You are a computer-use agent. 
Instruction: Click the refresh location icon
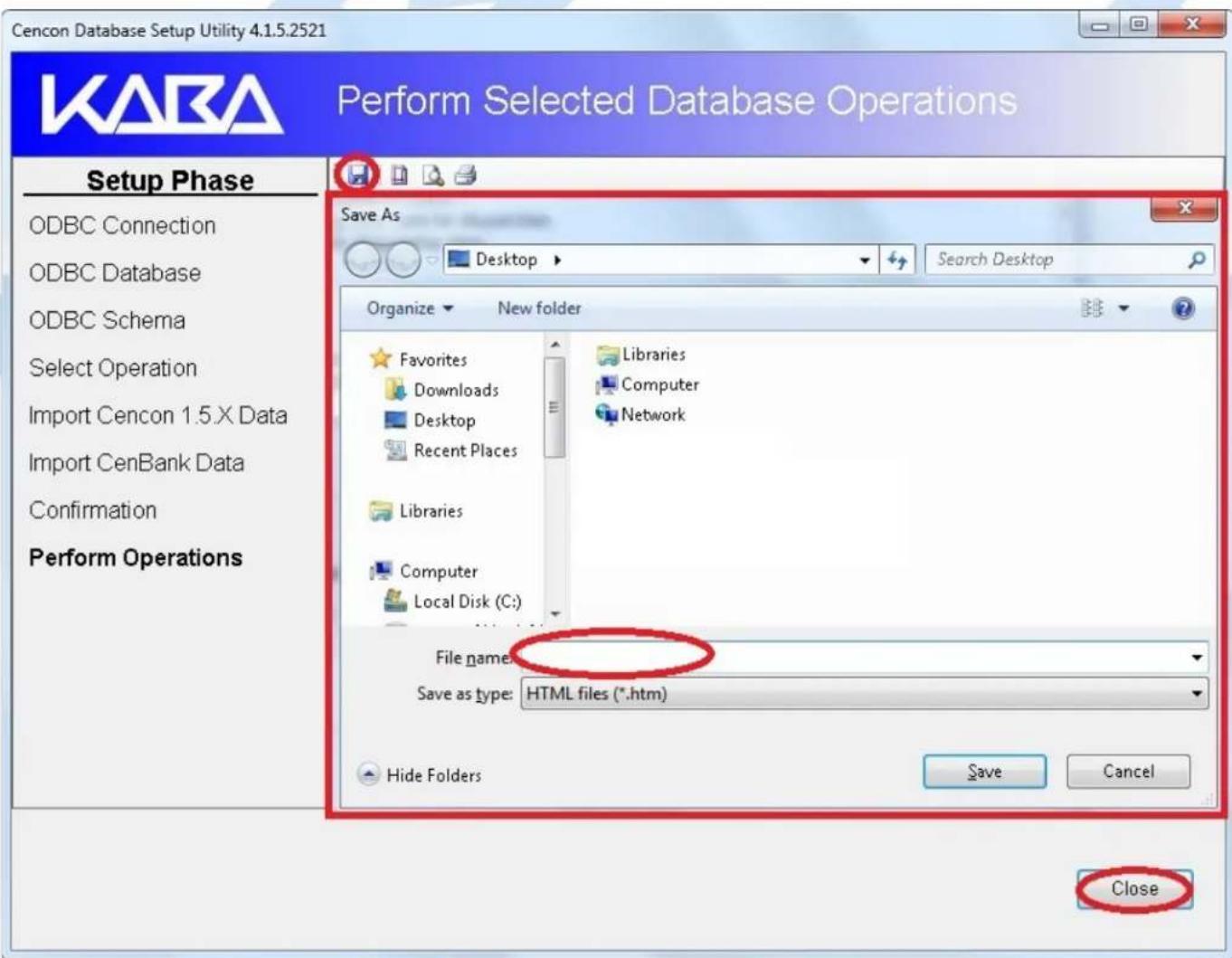pyautogui.click(x=897, y=260)
